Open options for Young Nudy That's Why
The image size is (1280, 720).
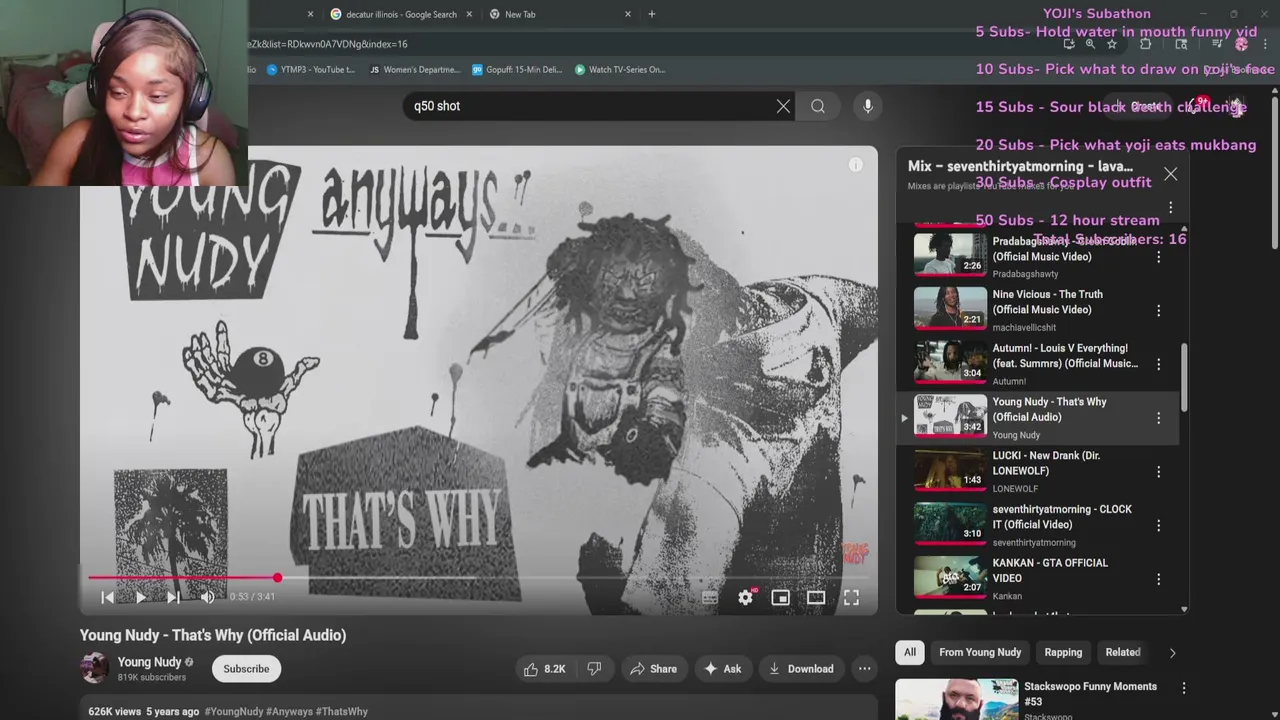pyautogui.click(x=1158, y=418)
